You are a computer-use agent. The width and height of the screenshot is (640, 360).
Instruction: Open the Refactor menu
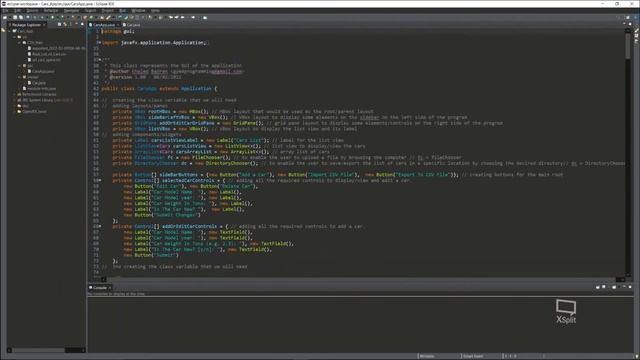click(51, 11)
